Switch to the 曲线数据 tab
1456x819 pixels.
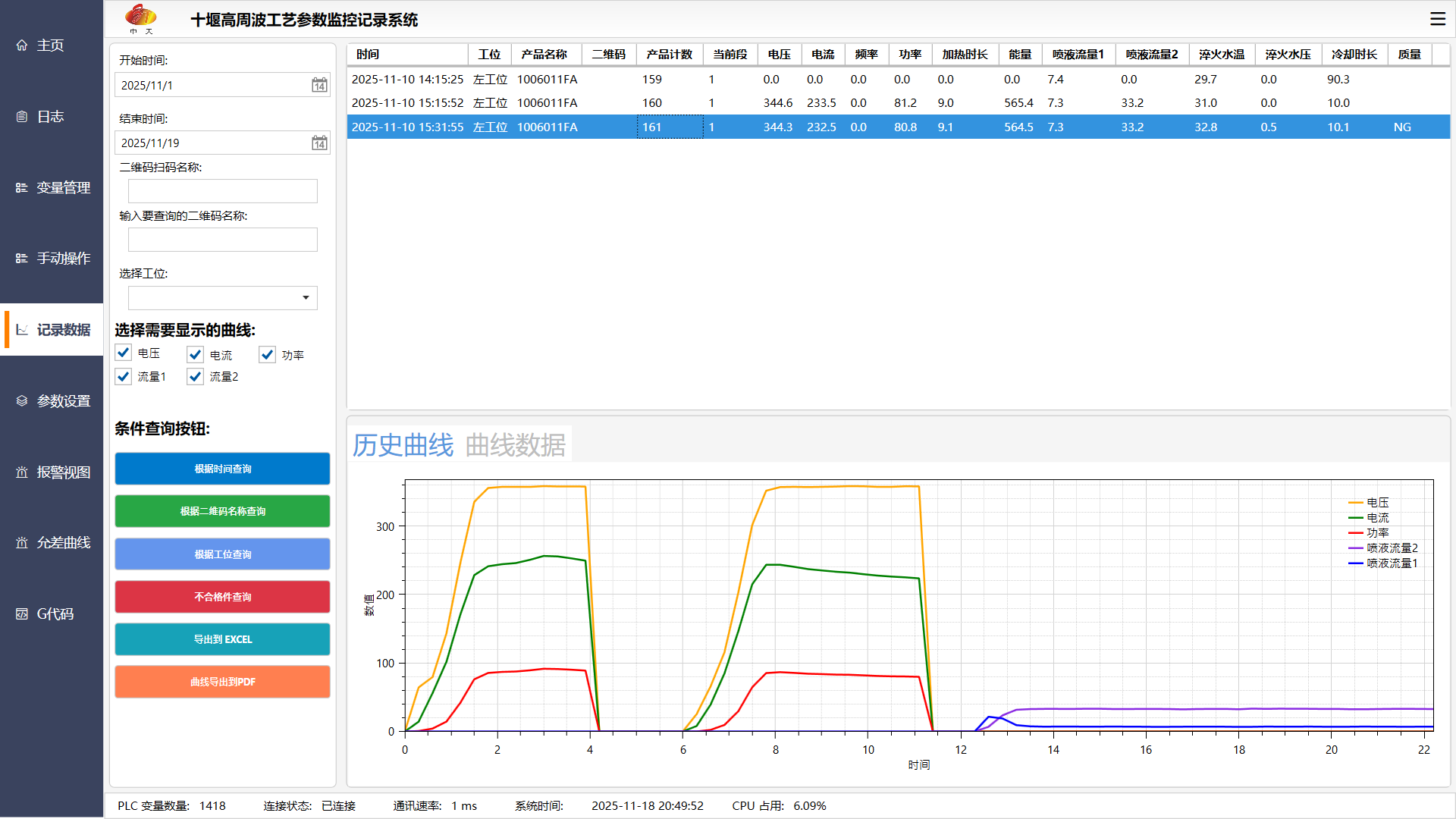coord(515,445)
